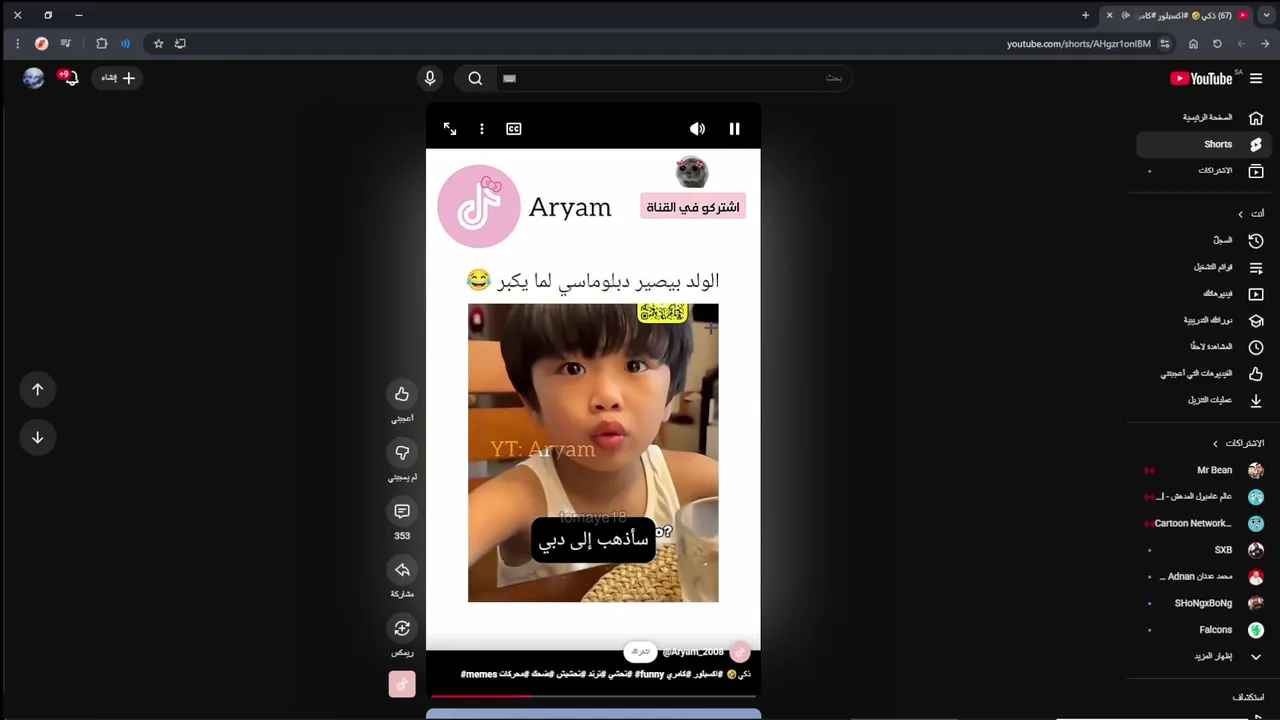Image resolution: width=1280 pixels, height=720 pixels.
Task: Open Subscriptions (الاشتراكات) feed in the sidebar
Action: click(x=1204, y=171)
